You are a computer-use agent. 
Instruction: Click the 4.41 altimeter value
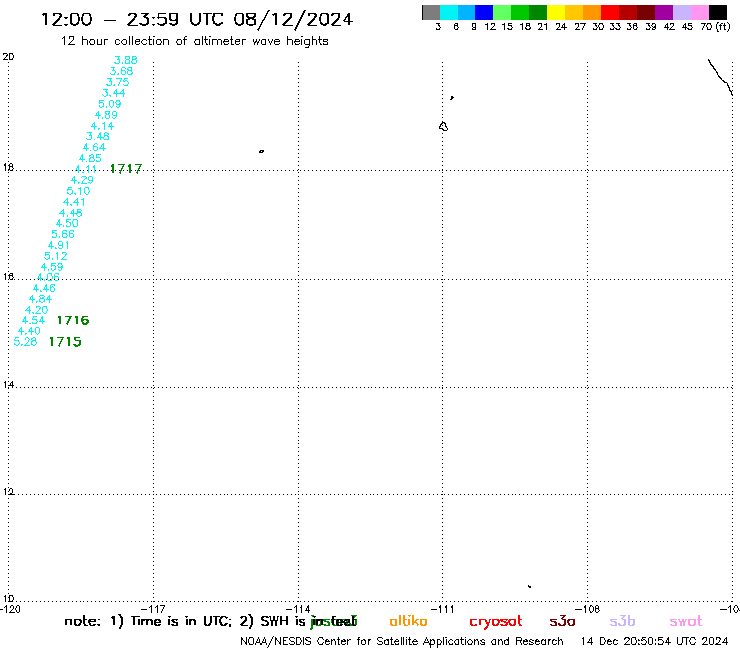pyautogui.click(x=74, y=202)
